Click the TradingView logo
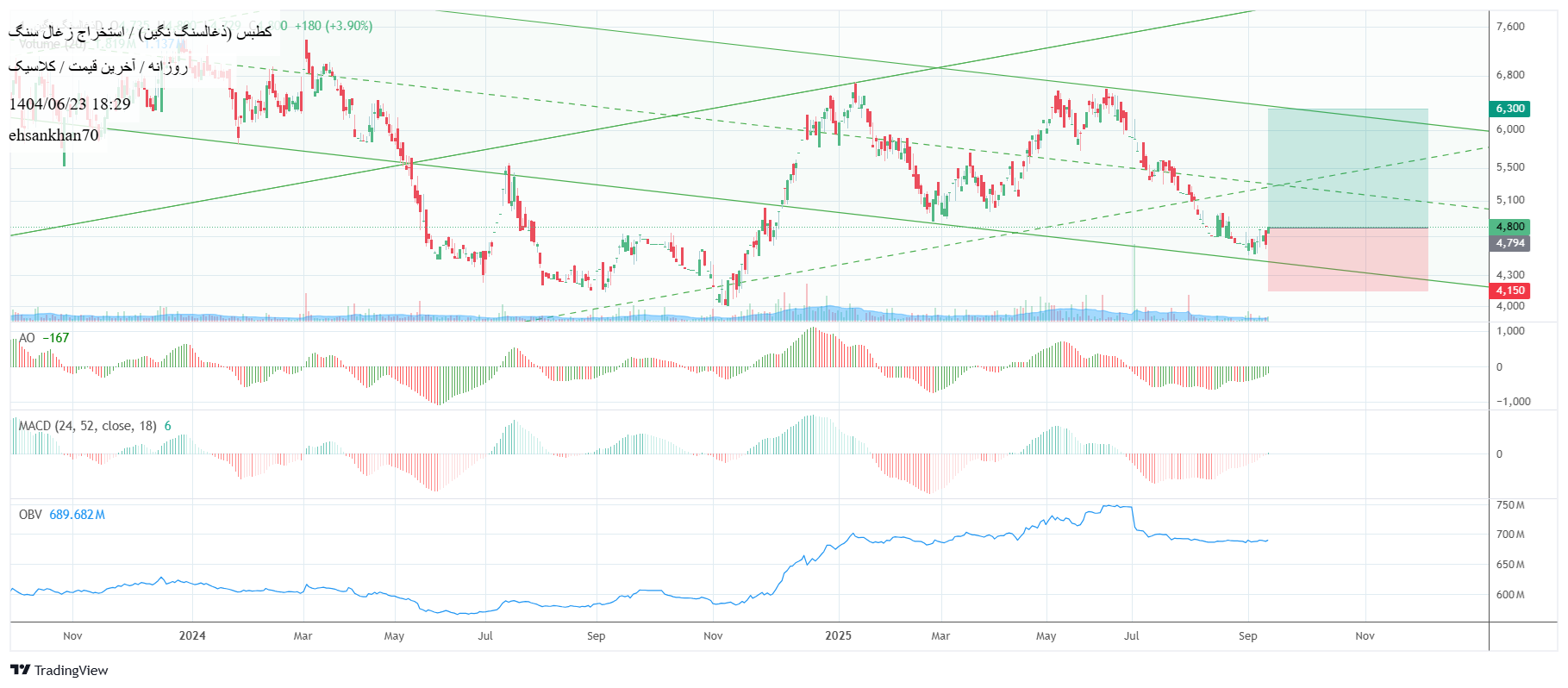Screen dimensions: 1568x688 [x=59, y=670]
